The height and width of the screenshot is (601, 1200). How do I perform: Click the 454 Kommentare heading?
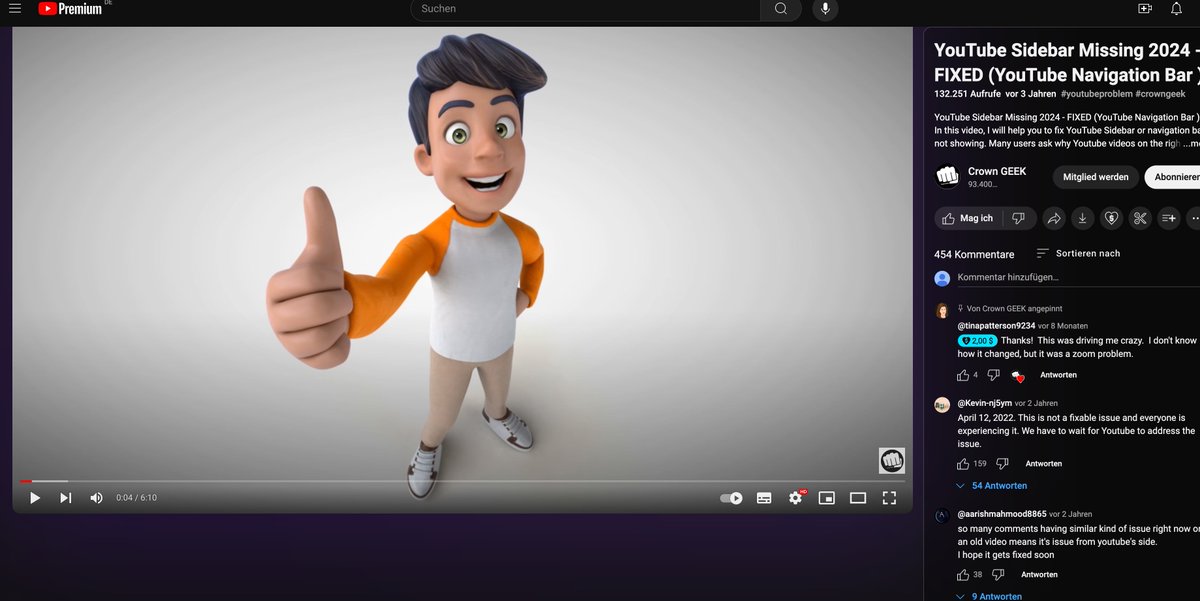974,254
